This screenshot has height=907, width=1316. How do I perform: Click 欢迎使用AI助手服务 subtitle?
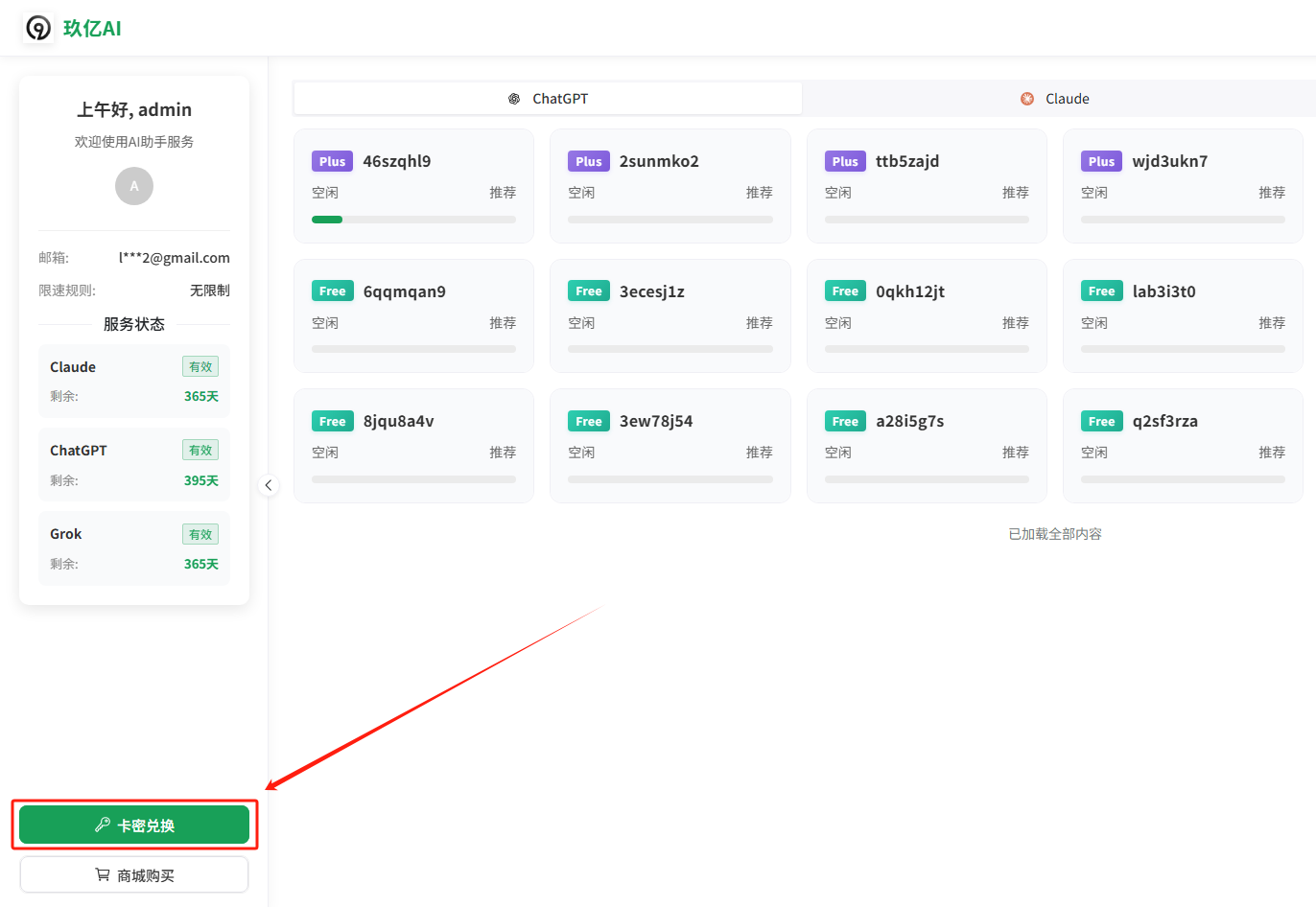click(x=134, y=142)
